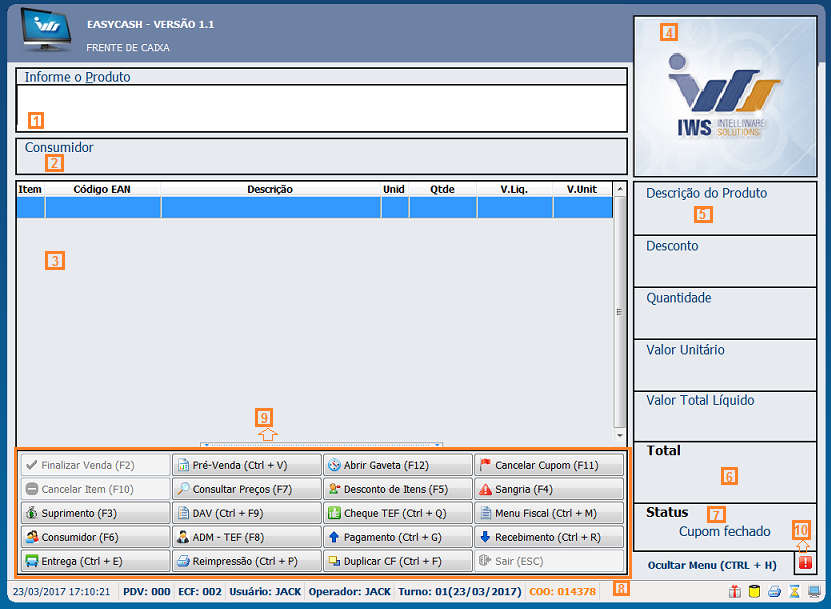Click the printer icon in status bar

coord(775,591)
